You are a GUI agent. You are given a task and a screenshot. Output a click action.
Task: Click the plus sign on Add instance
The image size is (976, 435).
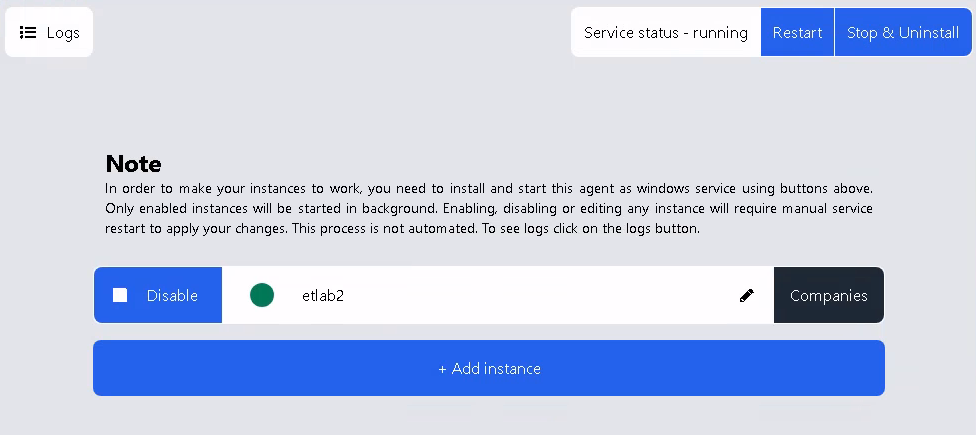pos(442,369)
